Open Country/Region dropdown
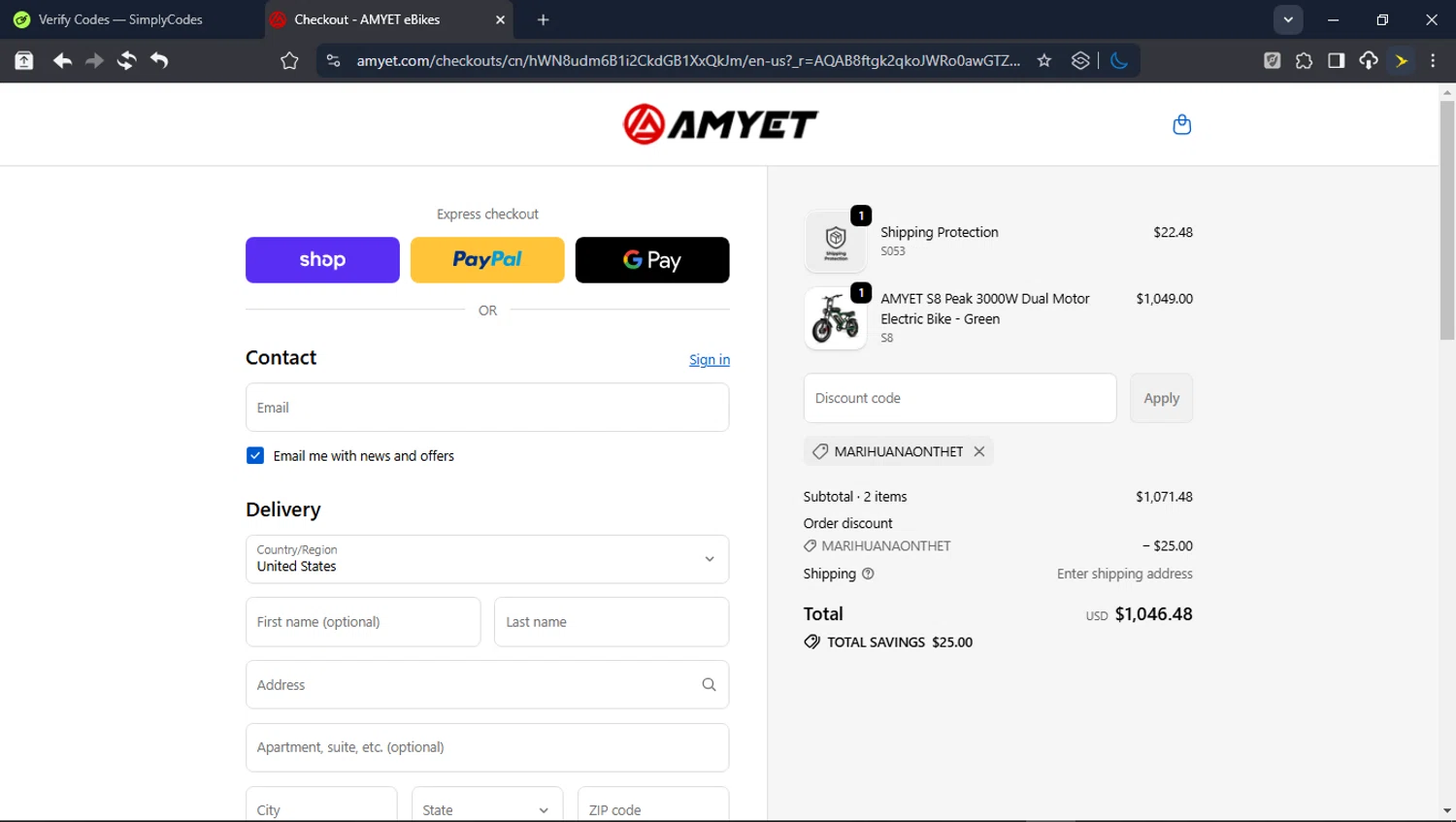Image resolution: width=1456 pixels, height=822 pixels. (487, 559)
